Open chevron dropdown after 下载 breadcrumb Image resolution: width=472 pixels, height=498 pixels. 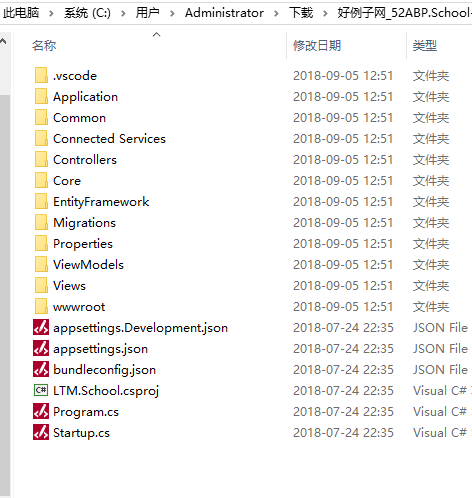coord(325,13)
